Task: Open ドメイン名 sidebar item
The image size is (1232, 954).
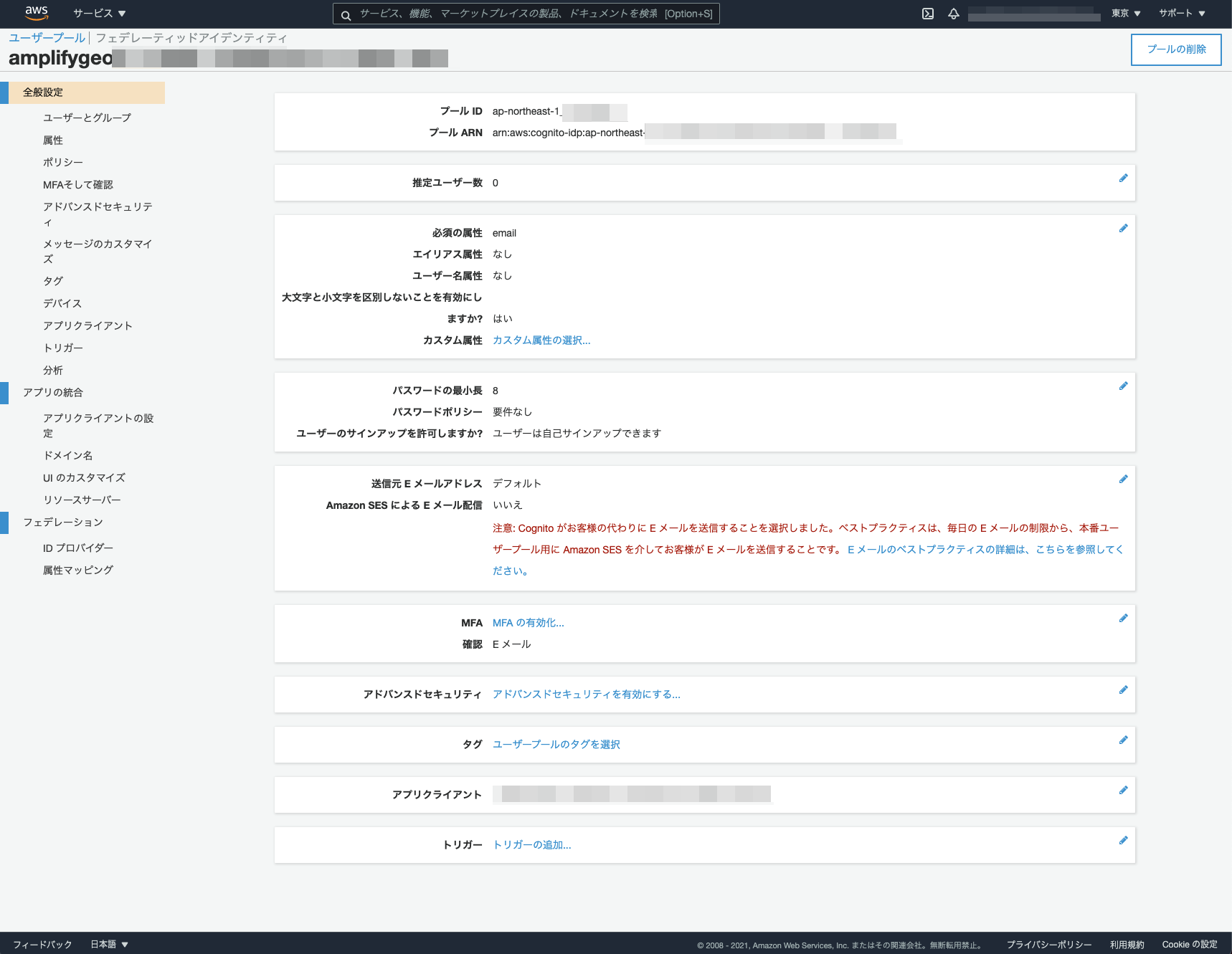Action: [68, 456]
